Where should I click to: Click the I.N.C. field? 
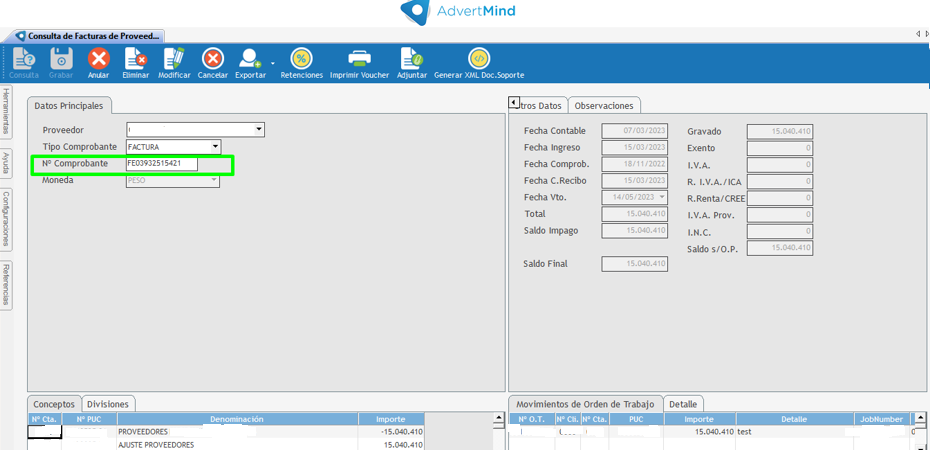(780, 231)
